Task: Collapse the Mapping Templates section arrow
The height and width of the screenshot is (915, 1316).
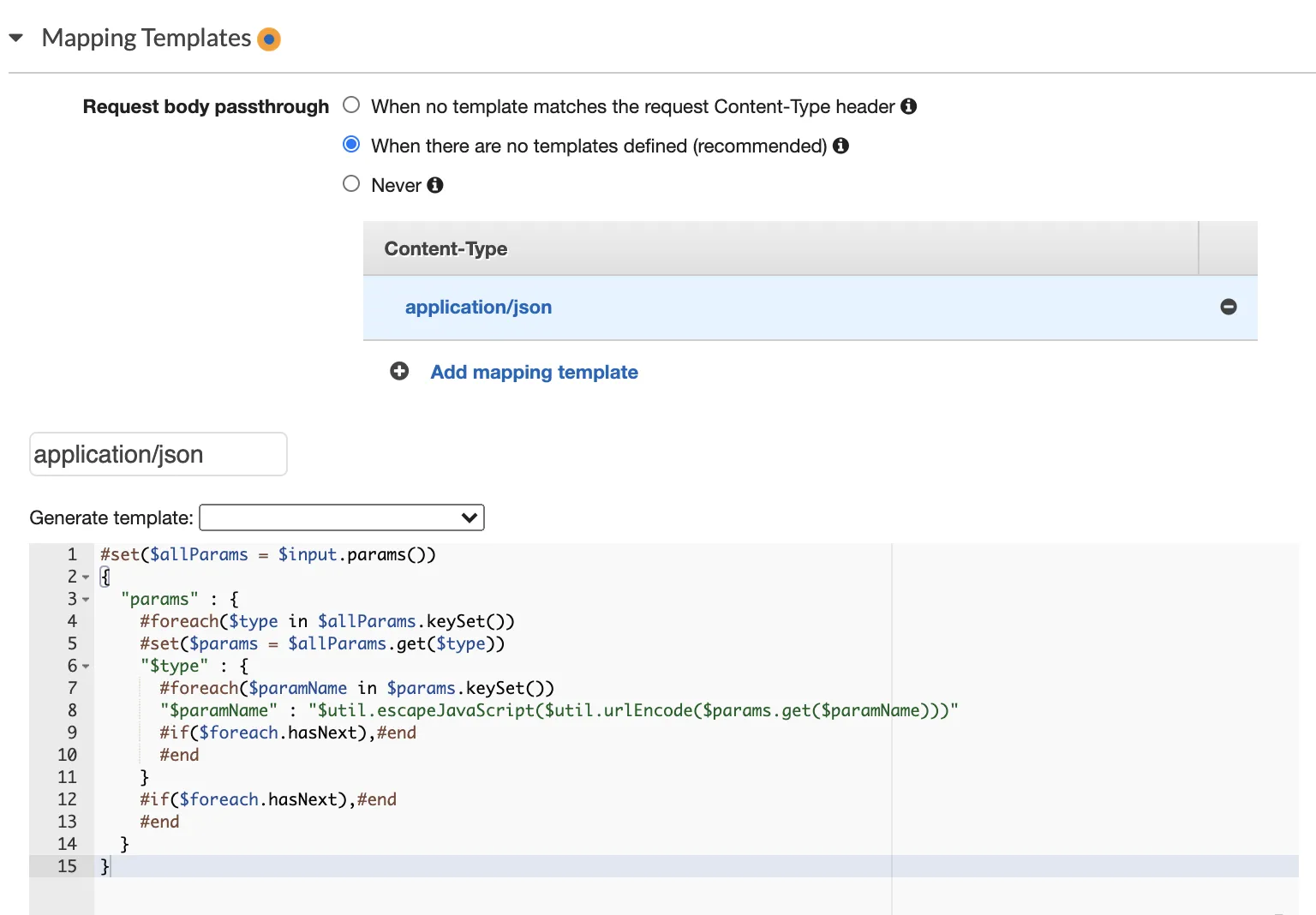Action: tap(16, 38)
